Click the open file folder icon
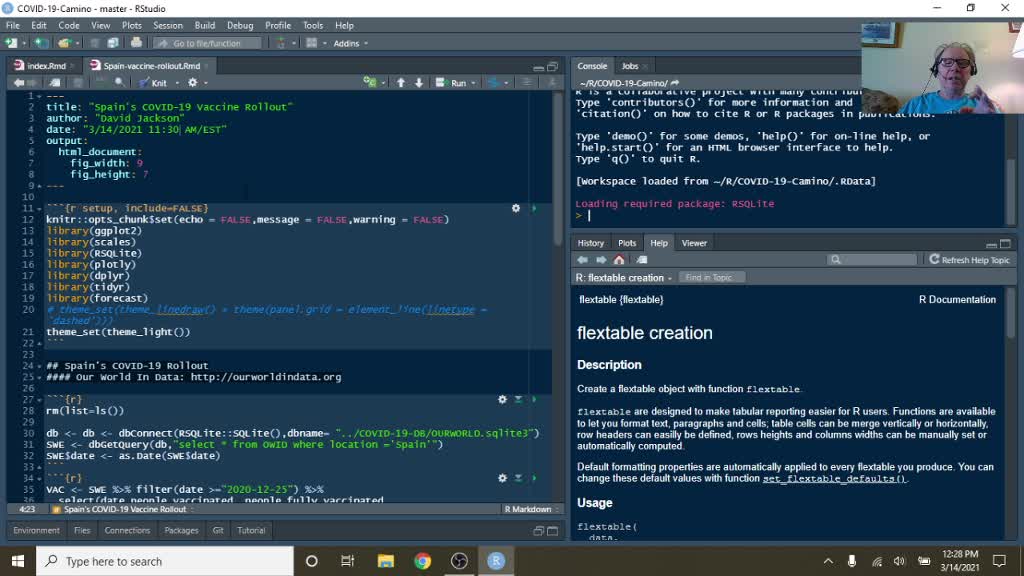 tap(63, 43)
